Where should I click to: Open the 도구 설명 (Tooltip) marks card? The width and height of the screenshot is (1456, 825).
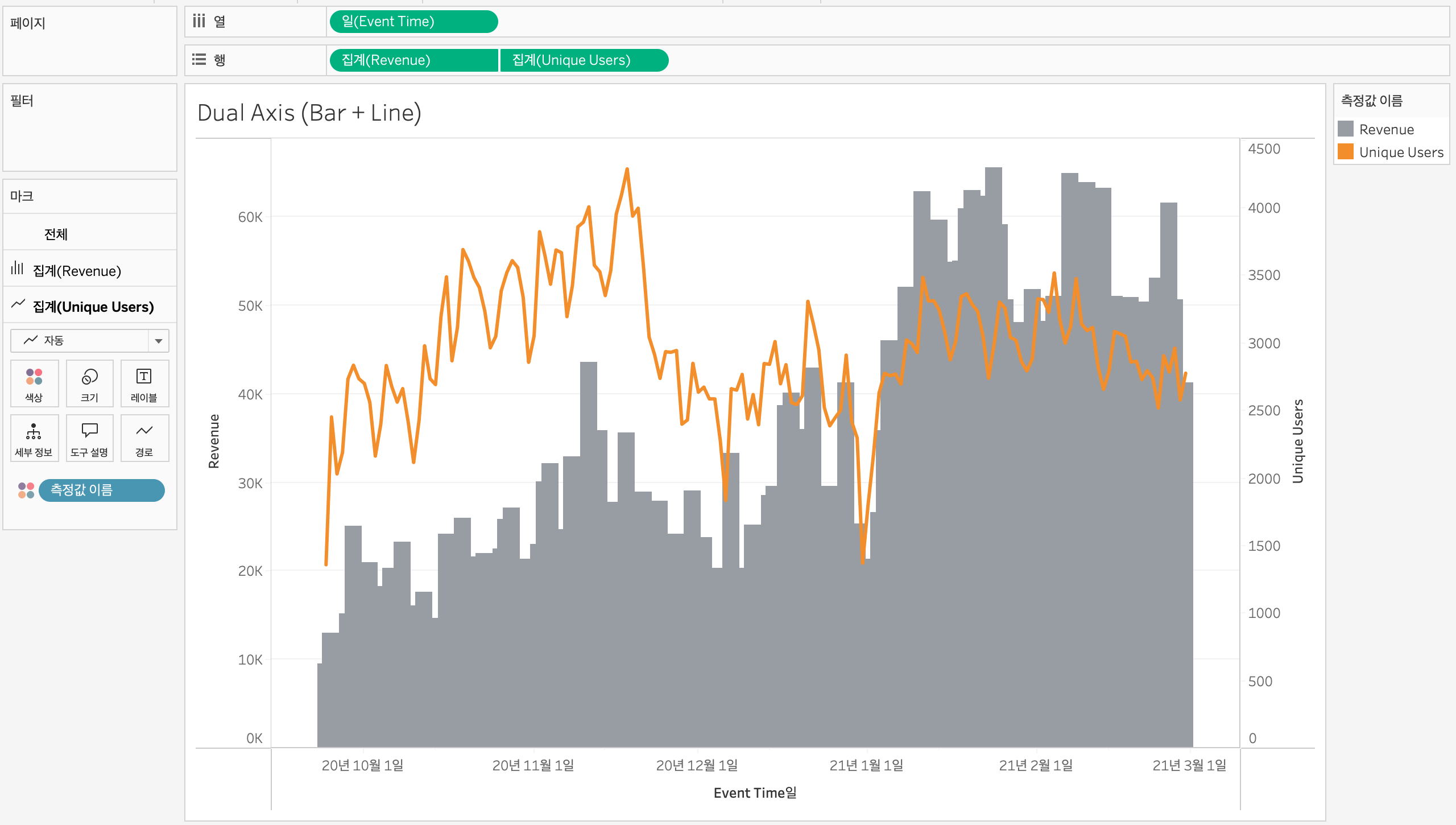click(89, 438)
